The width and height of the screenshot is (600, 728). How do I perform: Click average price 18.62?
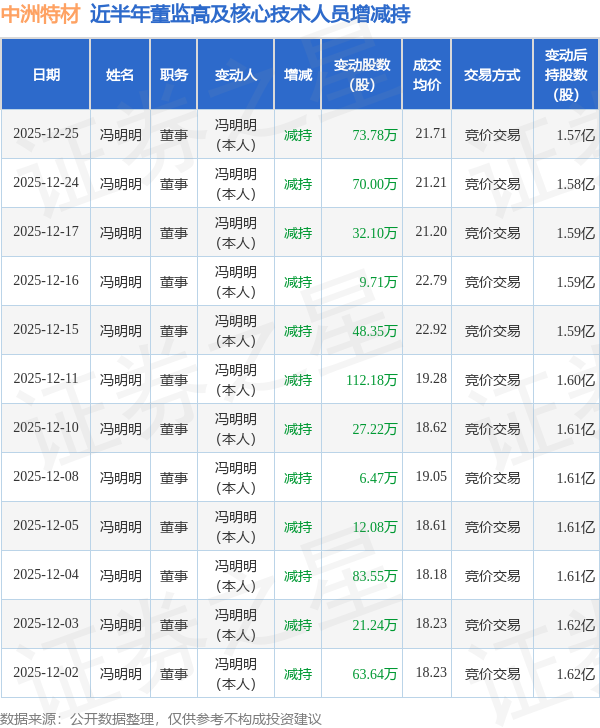431,428
